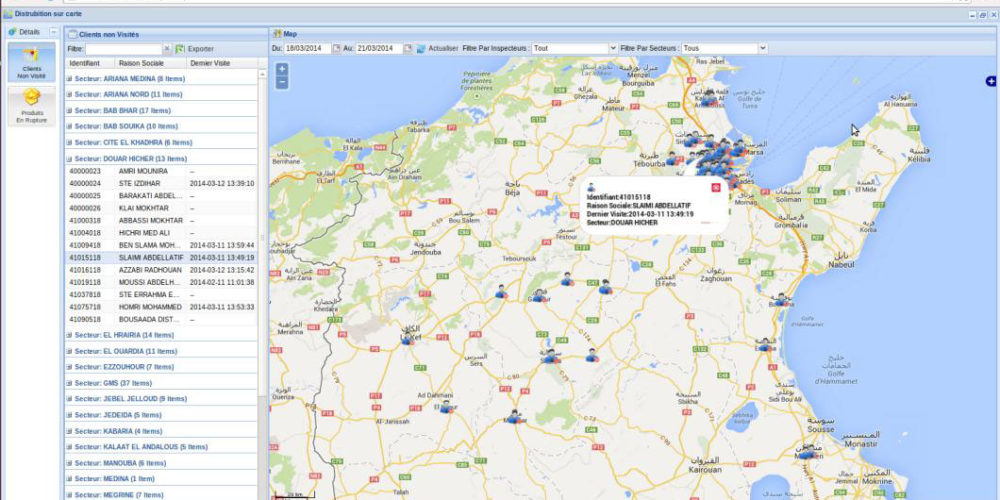The height and width of the screenshot is (500, 1000).
Task: Open the calendar for the Au date
Action: tap(408, 48)
